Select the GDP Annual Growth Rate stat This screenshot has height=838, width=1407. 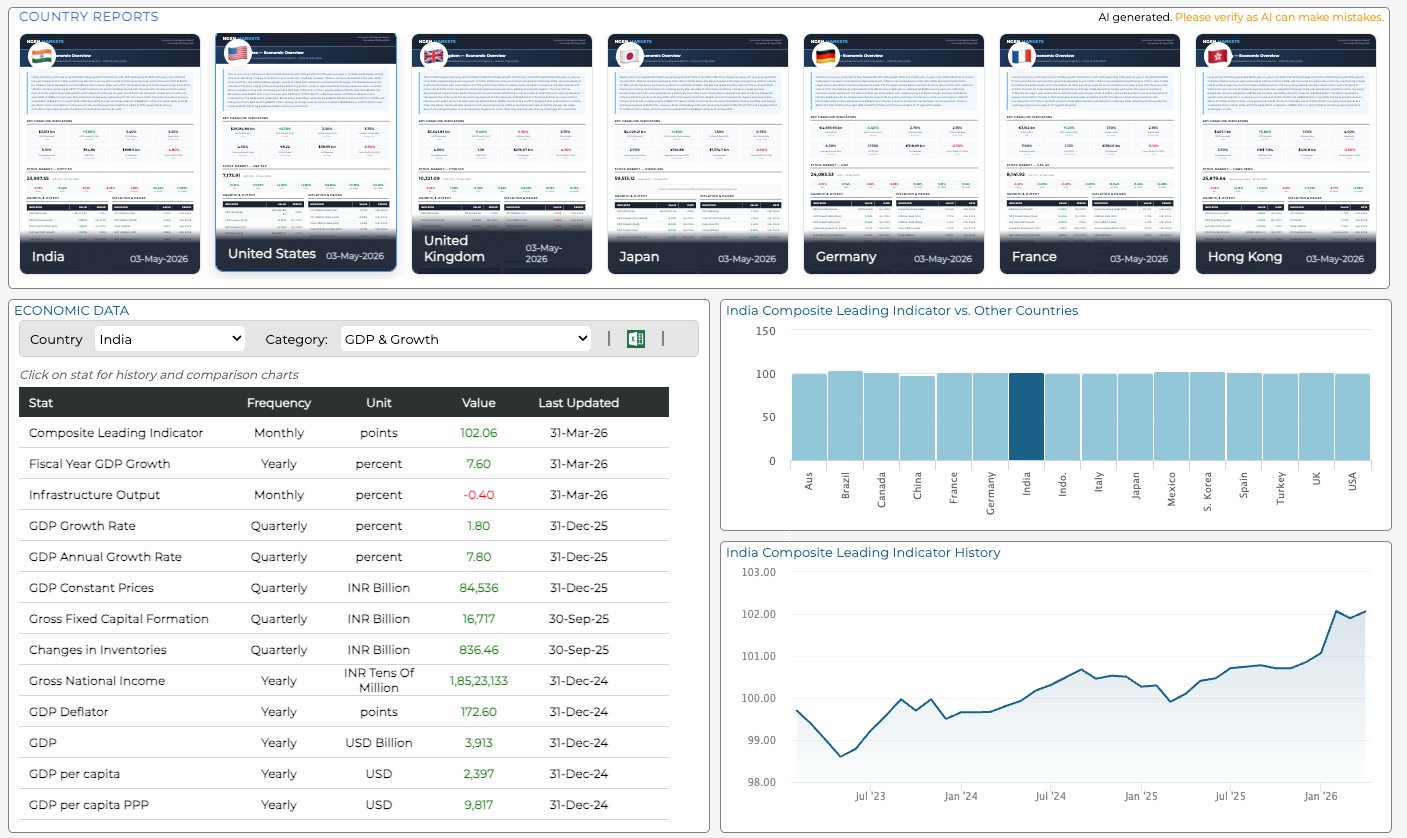tap(344, 557)
